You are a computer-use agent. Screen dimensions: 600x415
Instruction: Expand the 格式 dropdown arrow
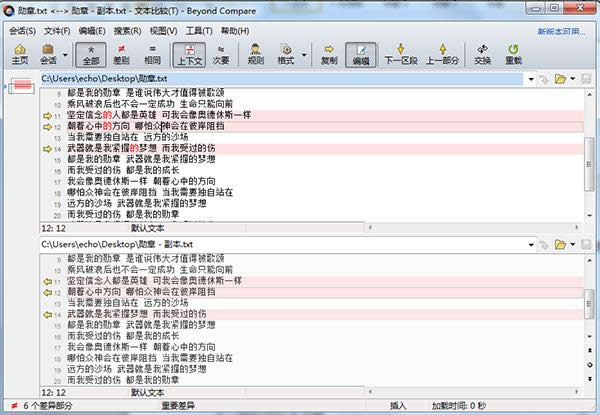(x=304, y=55)
